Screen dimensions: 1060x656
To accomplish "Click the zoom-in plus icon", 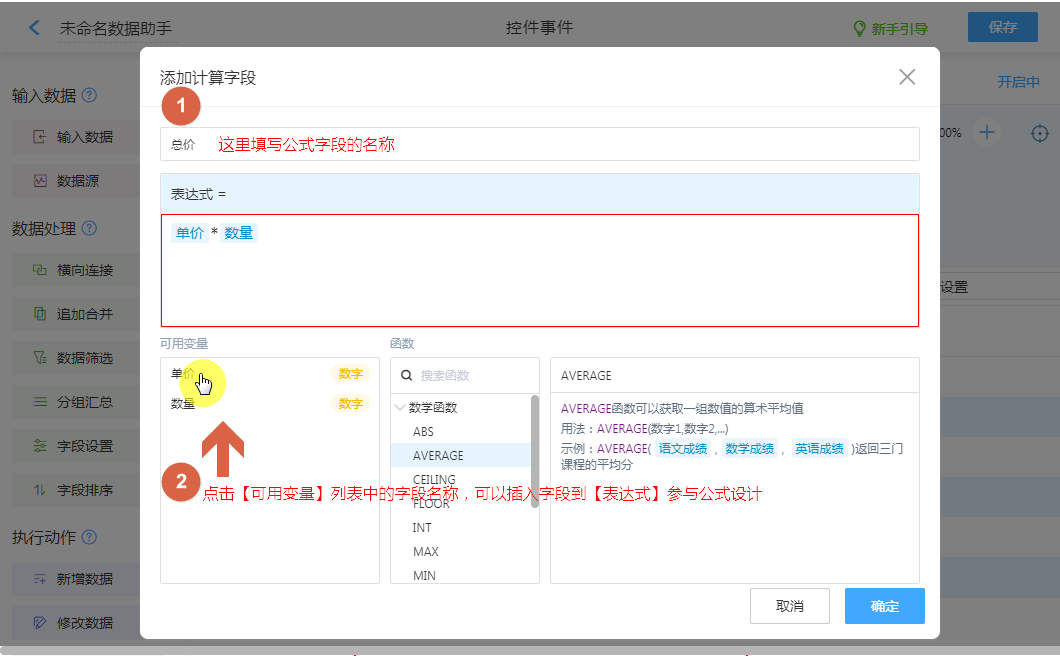I will (987, 133).
